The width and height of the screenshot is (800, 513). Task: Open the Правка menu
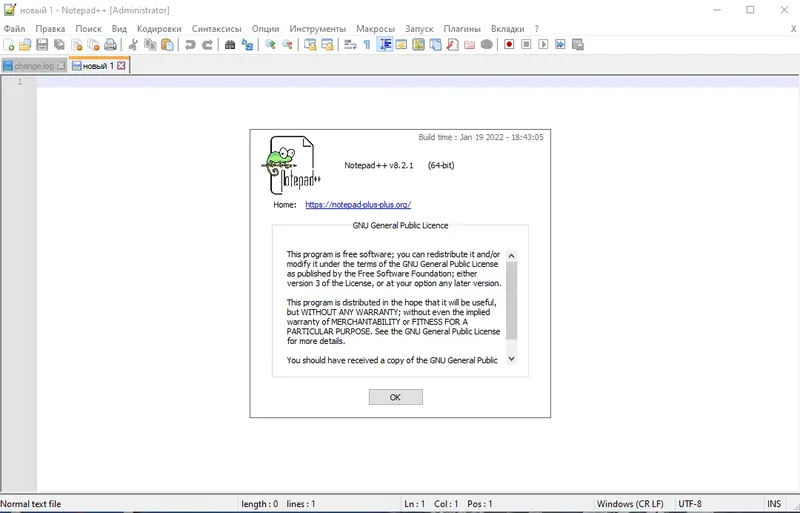50,29
